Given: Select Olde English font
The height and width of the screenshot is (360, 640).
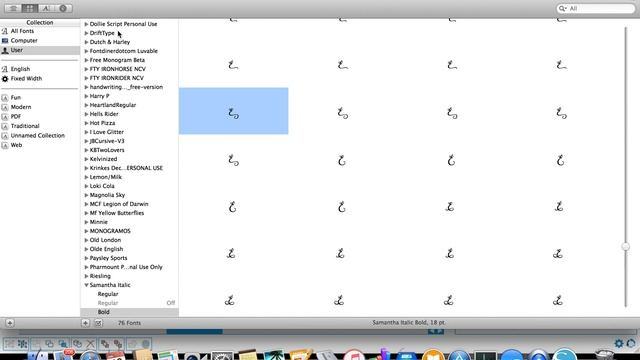Looking at the screenshot, I should tap(106, 249).
